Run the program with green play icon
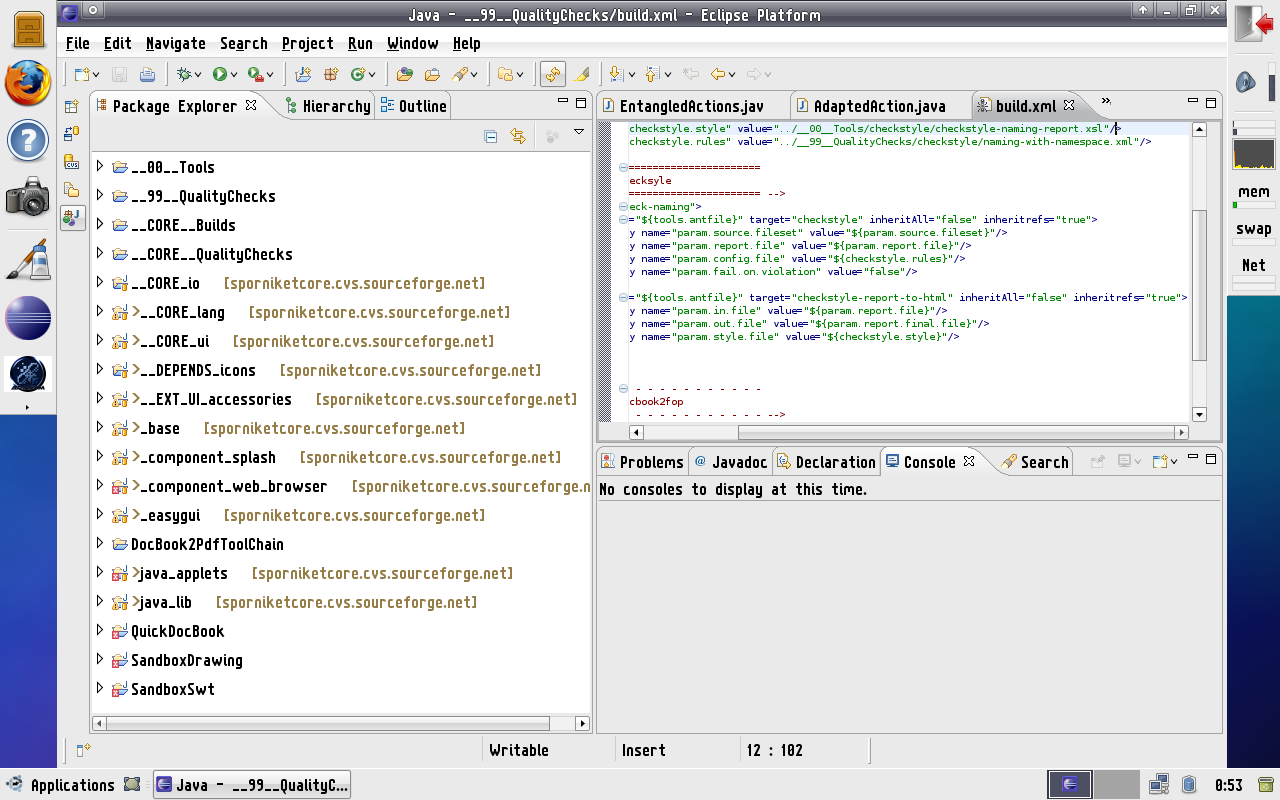 point(219,74)
